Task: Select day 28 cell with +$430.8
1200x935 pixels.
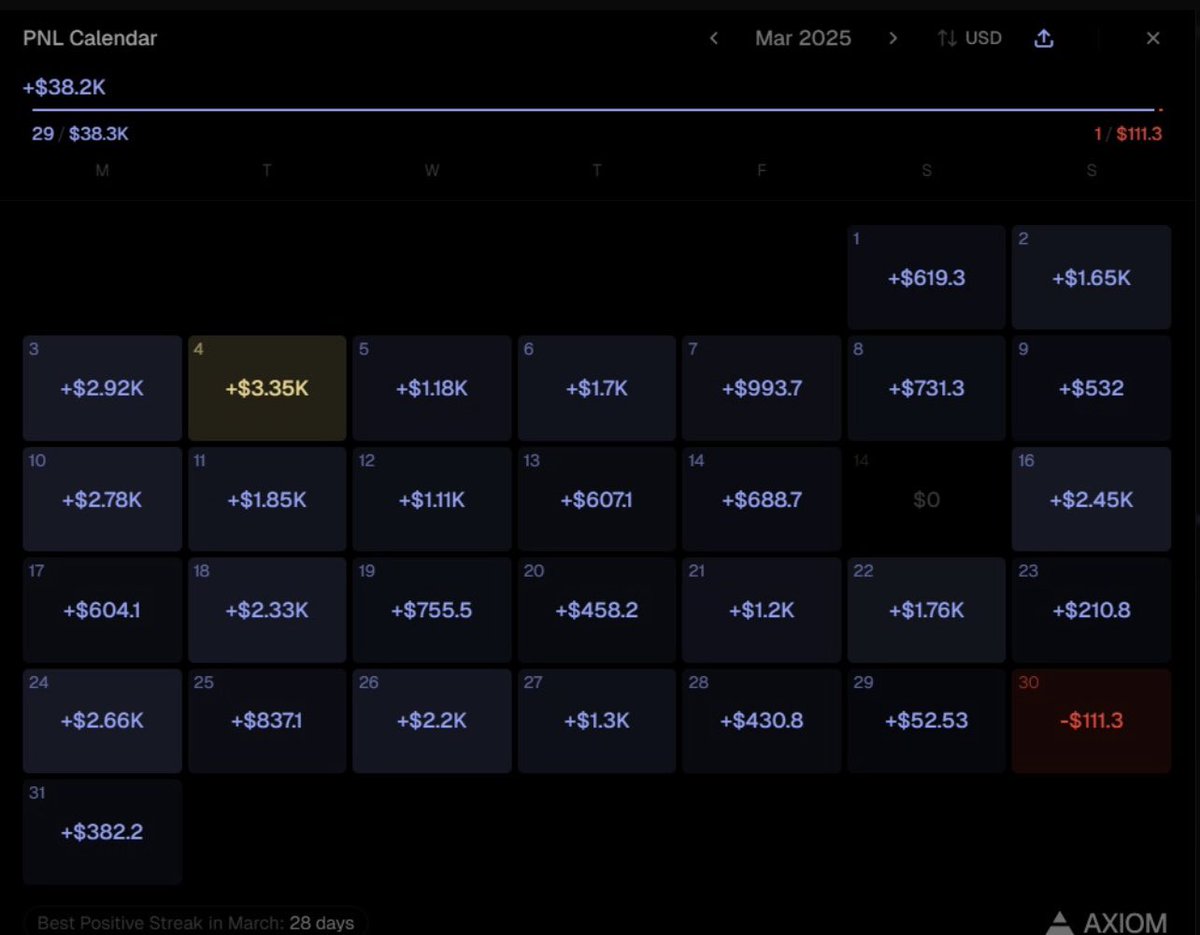Action: pos(762,721)
